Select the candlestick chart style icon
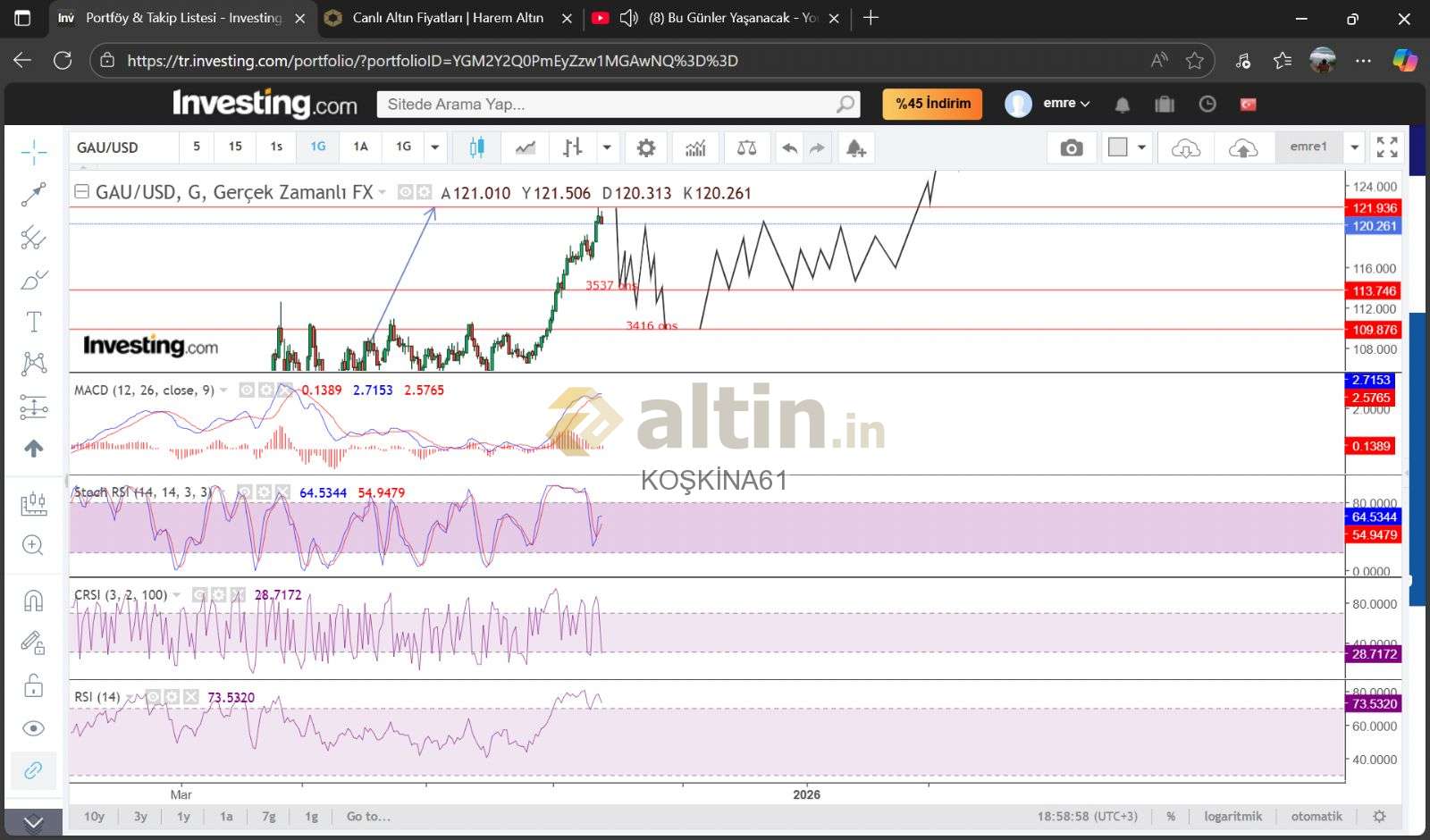Screen dimensions: 1430x840 [x=476, y=147]
